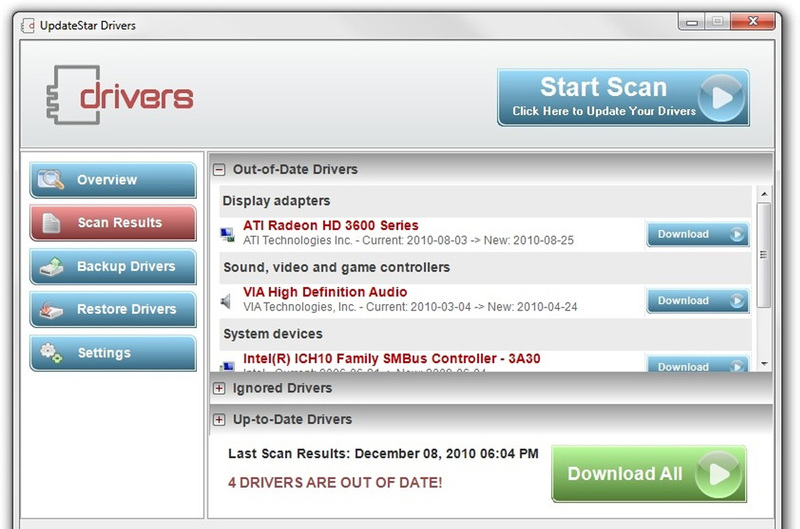The height and width of the screenshot is (529, 800).
Task: Click the Download All button
Action: [x=648, y=474]
